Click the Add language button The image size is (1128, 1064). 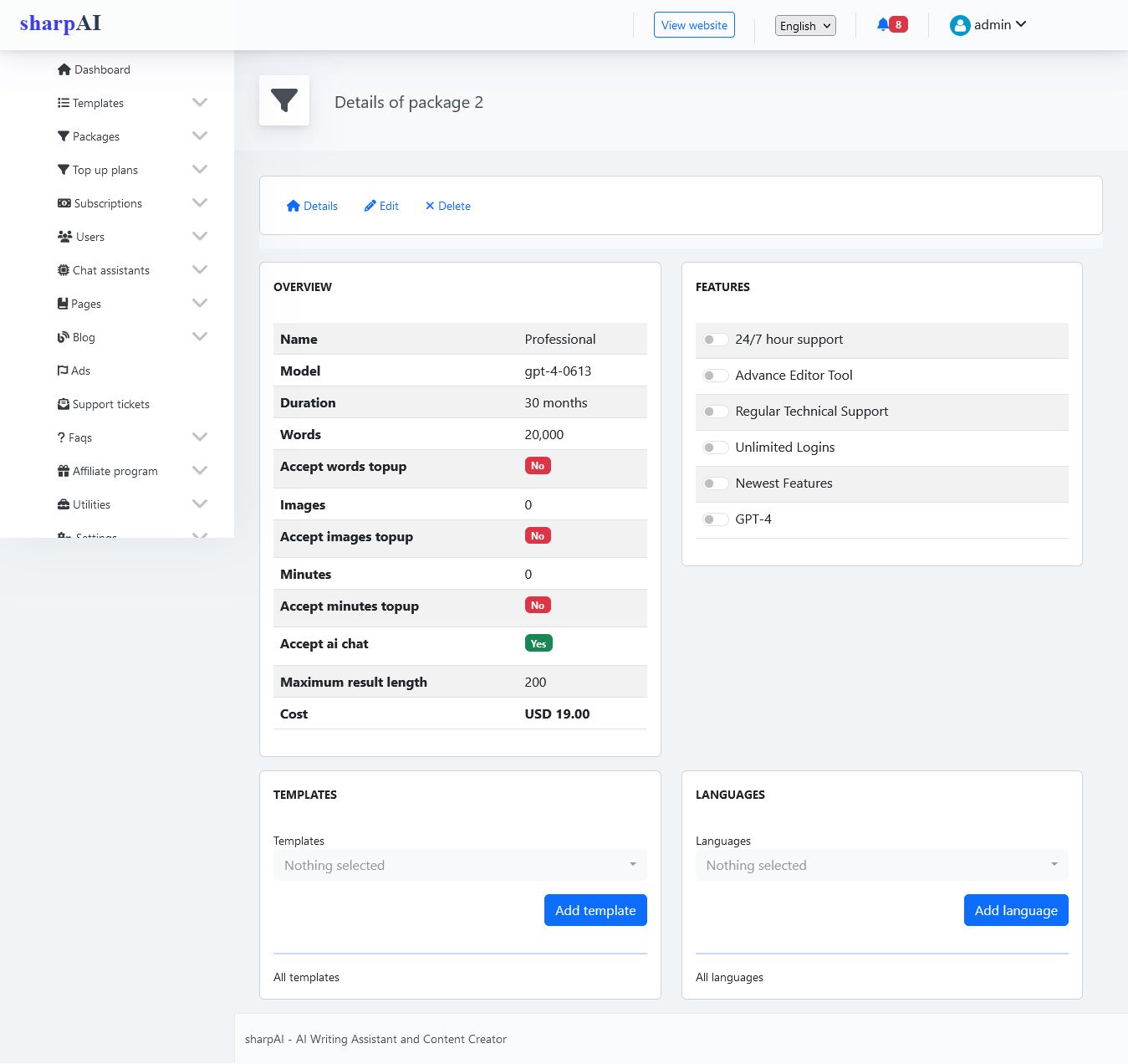pyautogui.click(x=1016, y=910)
